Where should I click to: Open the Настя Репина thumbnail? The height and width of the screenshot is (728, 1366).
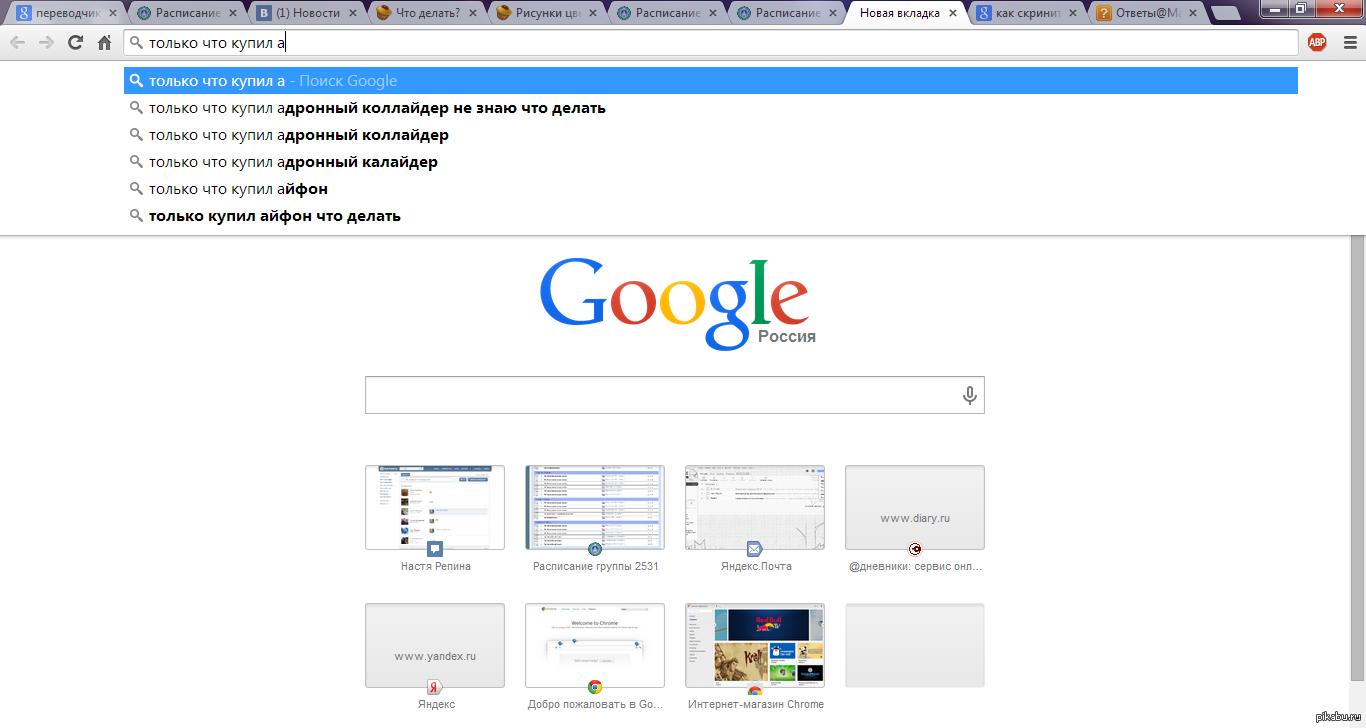[x=435, y=508]
